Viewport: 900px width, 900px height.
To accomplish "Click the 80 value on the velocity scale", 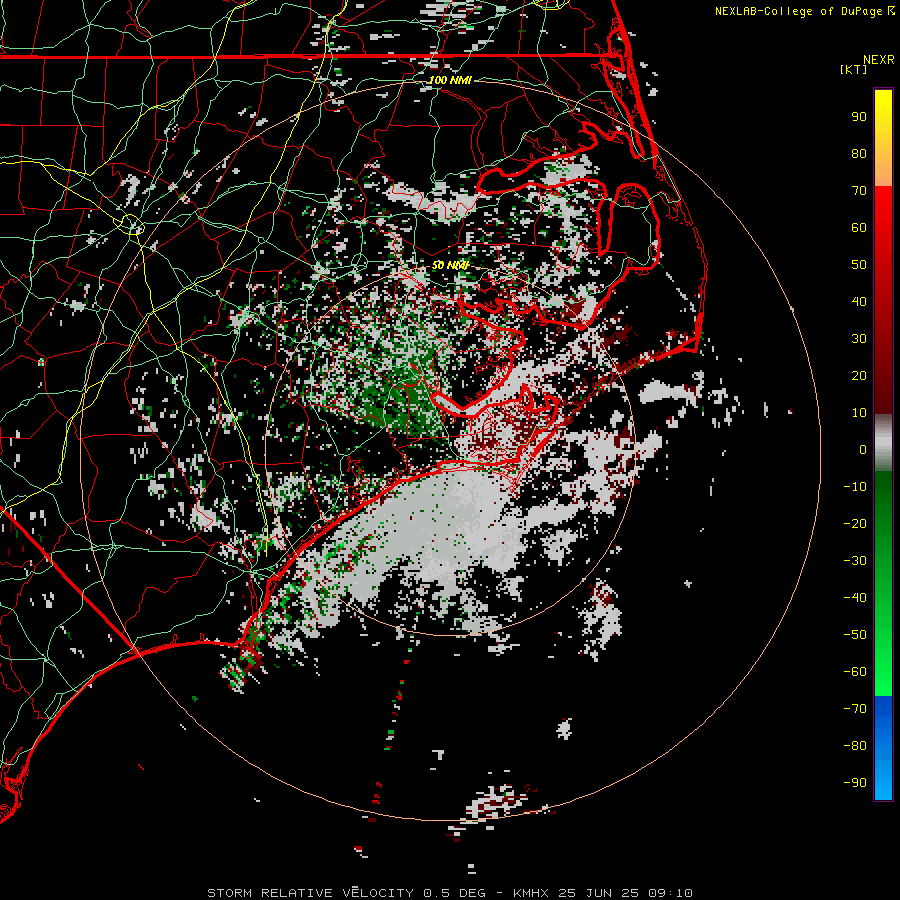I will (x=859, y=154).
